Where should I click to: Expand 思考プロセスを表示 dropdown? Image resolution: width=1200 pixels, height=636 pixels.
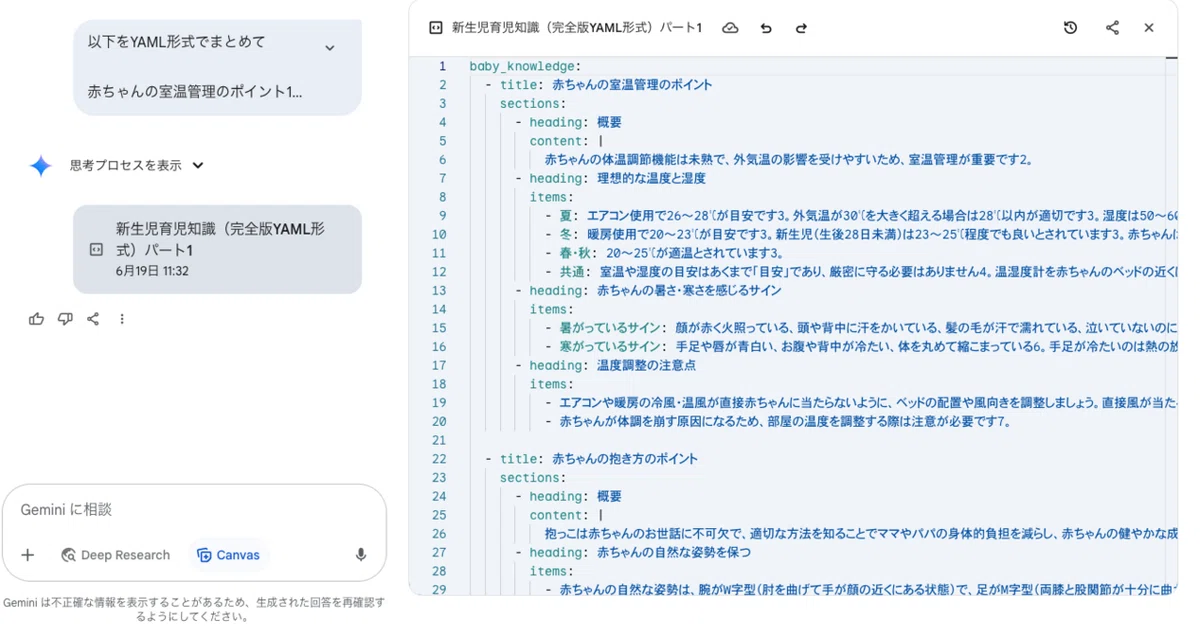pos(198,166)
